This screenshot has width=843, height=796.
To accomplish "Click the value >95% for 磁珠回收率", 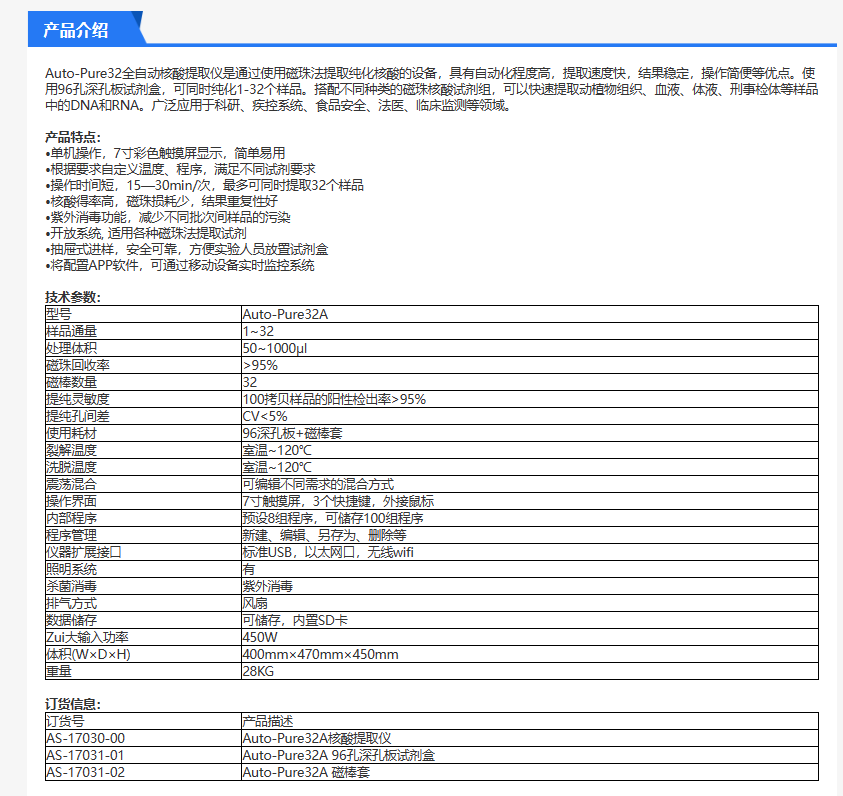I will pos(260,365).
